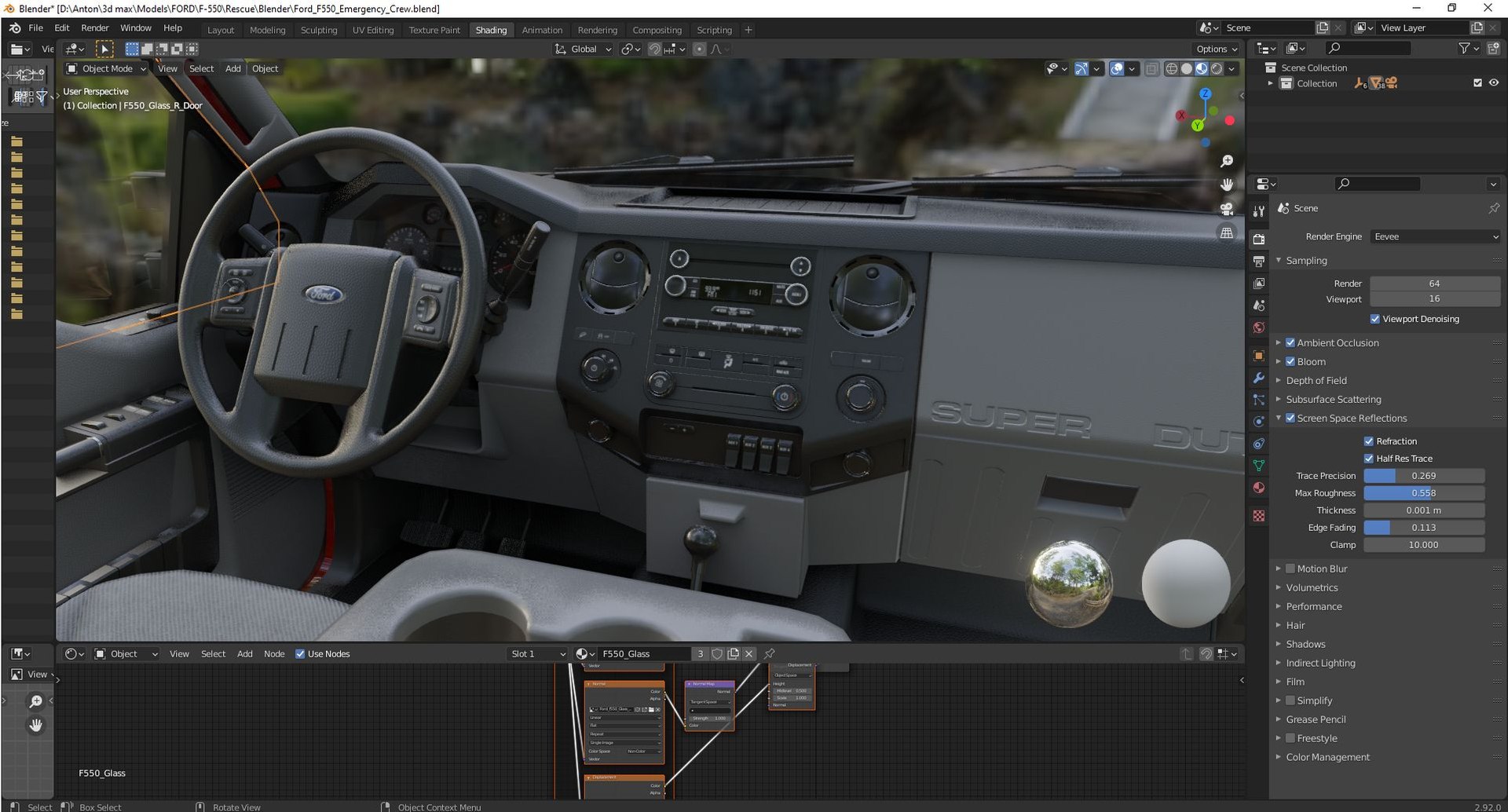Viewport: 1508px width, 812px height.
Task: Open the Output properties tab icon
Action: point(1259,261)
